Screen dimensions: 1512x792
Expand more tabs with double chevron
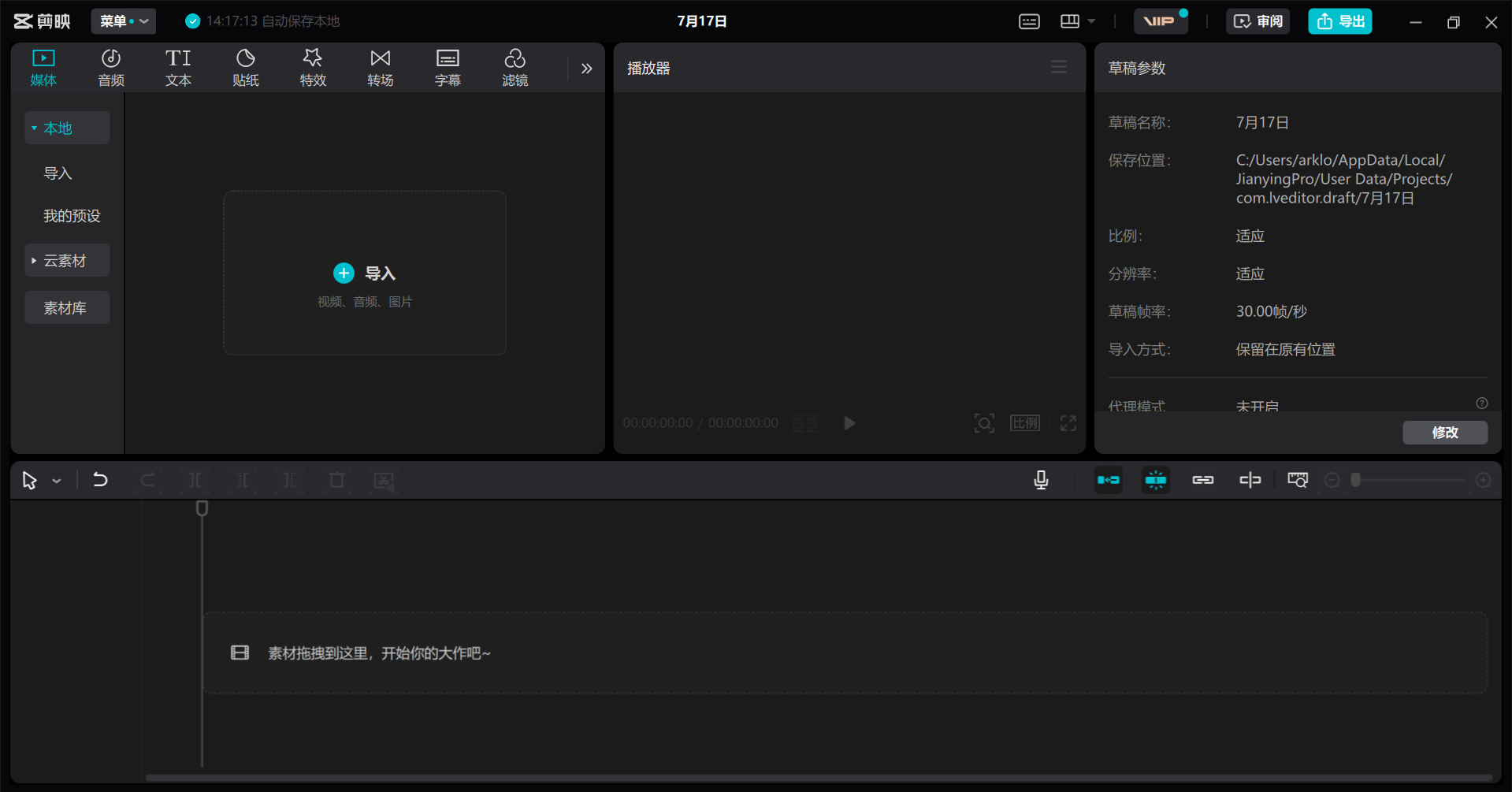(586, 69)
